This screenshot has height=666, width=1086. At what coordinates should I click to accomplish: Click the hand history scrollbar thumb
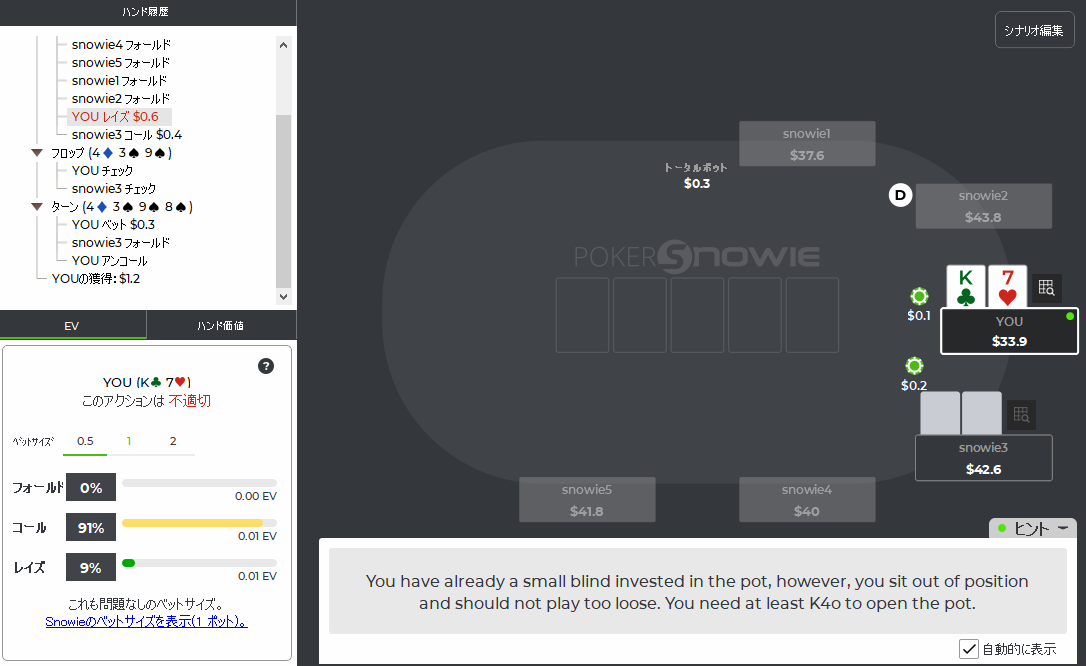(283, 201)
